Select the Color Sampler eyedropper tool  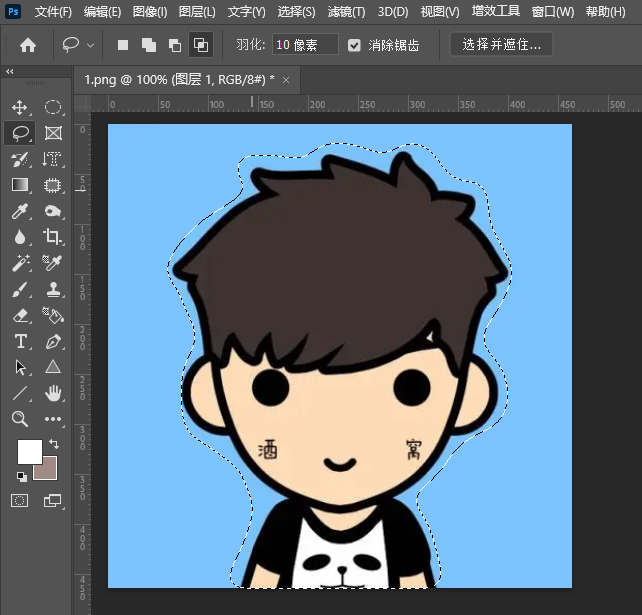(52, 263)
